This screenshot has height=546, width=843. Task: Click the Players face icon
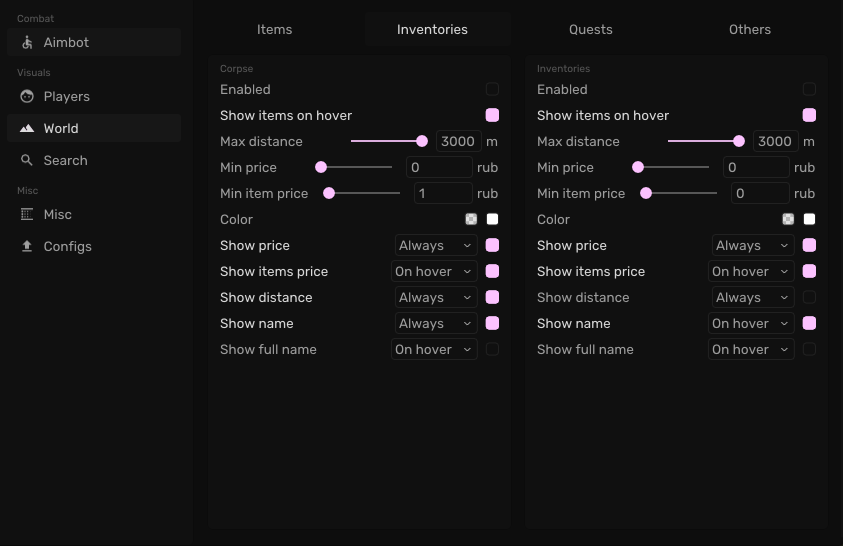(27, 97)
